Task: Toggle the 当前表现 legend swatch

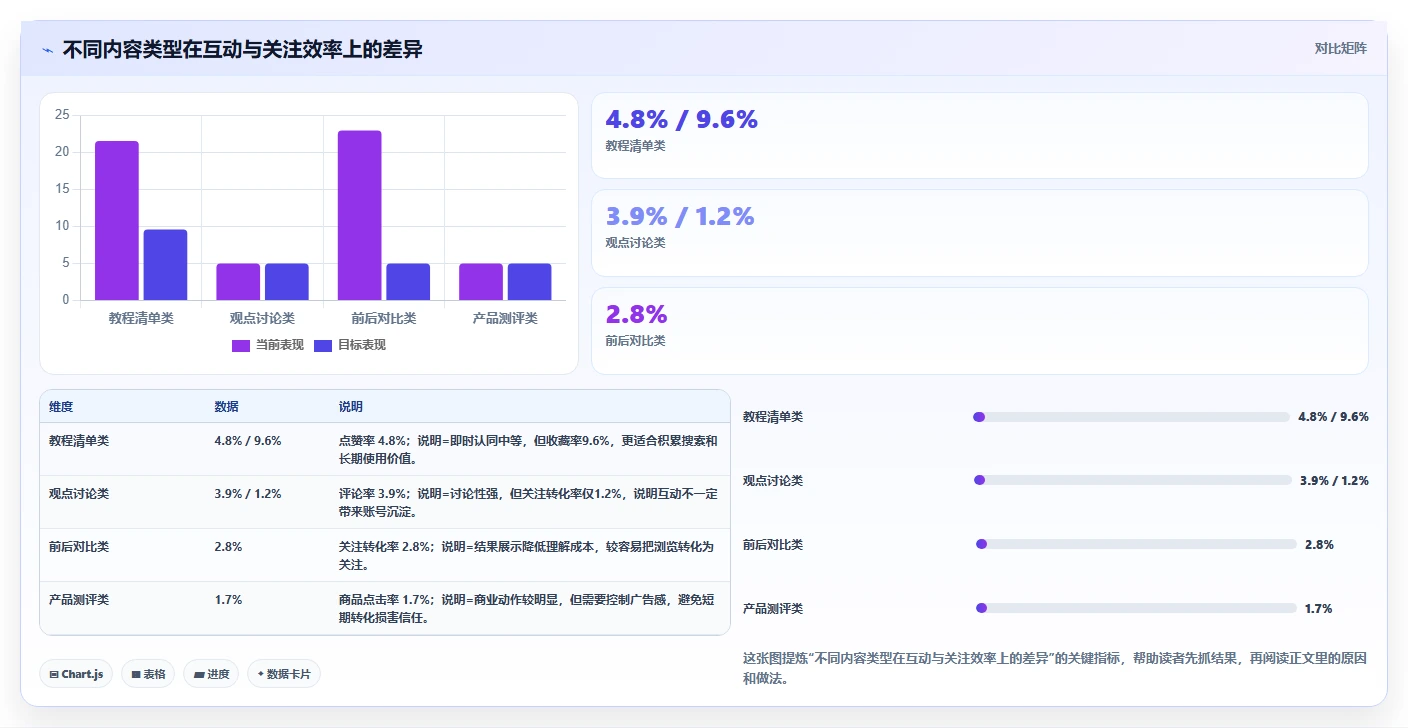Action: 241,345
